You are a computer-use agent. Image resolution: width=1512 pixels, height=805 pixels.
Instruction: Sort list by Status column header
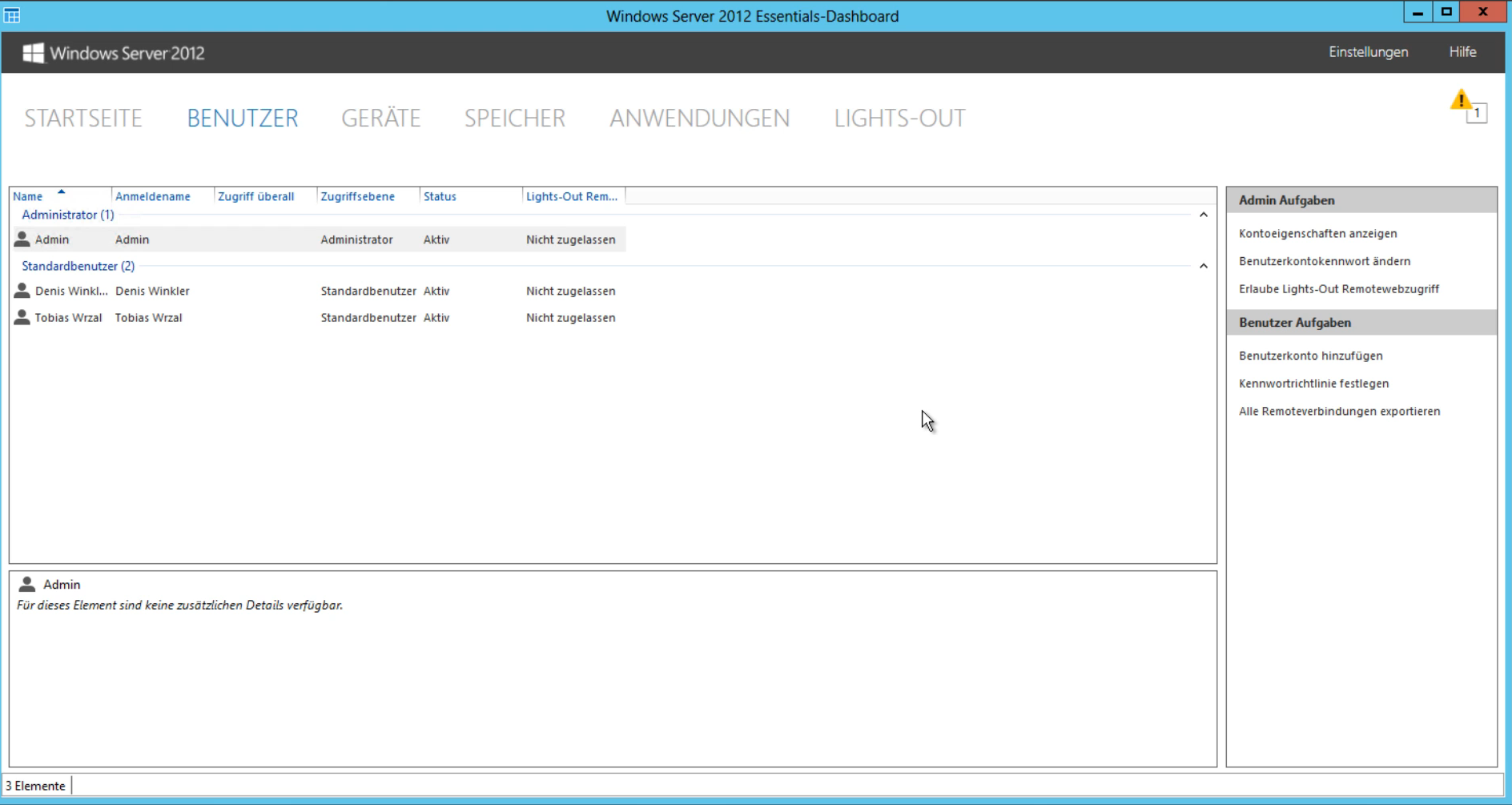point(440,196)
